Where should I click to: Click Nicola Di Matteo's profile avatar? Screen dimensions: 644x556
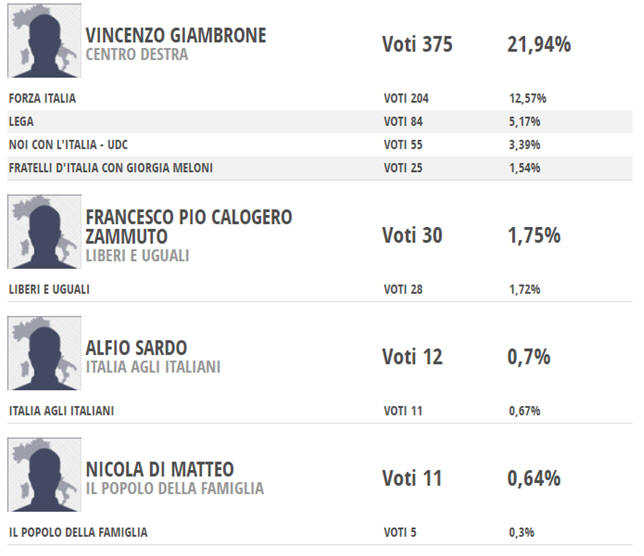coord(44,475)
